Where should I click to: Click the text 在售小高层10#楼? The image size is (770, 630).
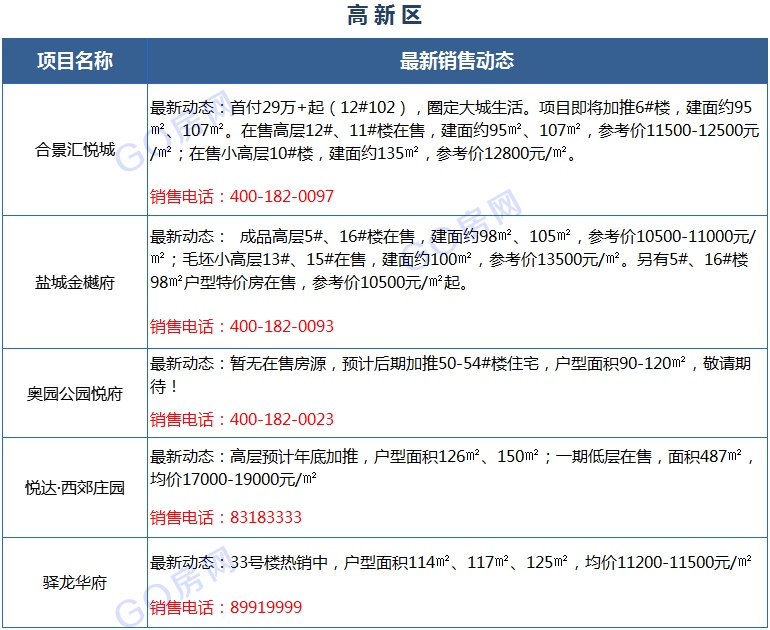point(251,154)
